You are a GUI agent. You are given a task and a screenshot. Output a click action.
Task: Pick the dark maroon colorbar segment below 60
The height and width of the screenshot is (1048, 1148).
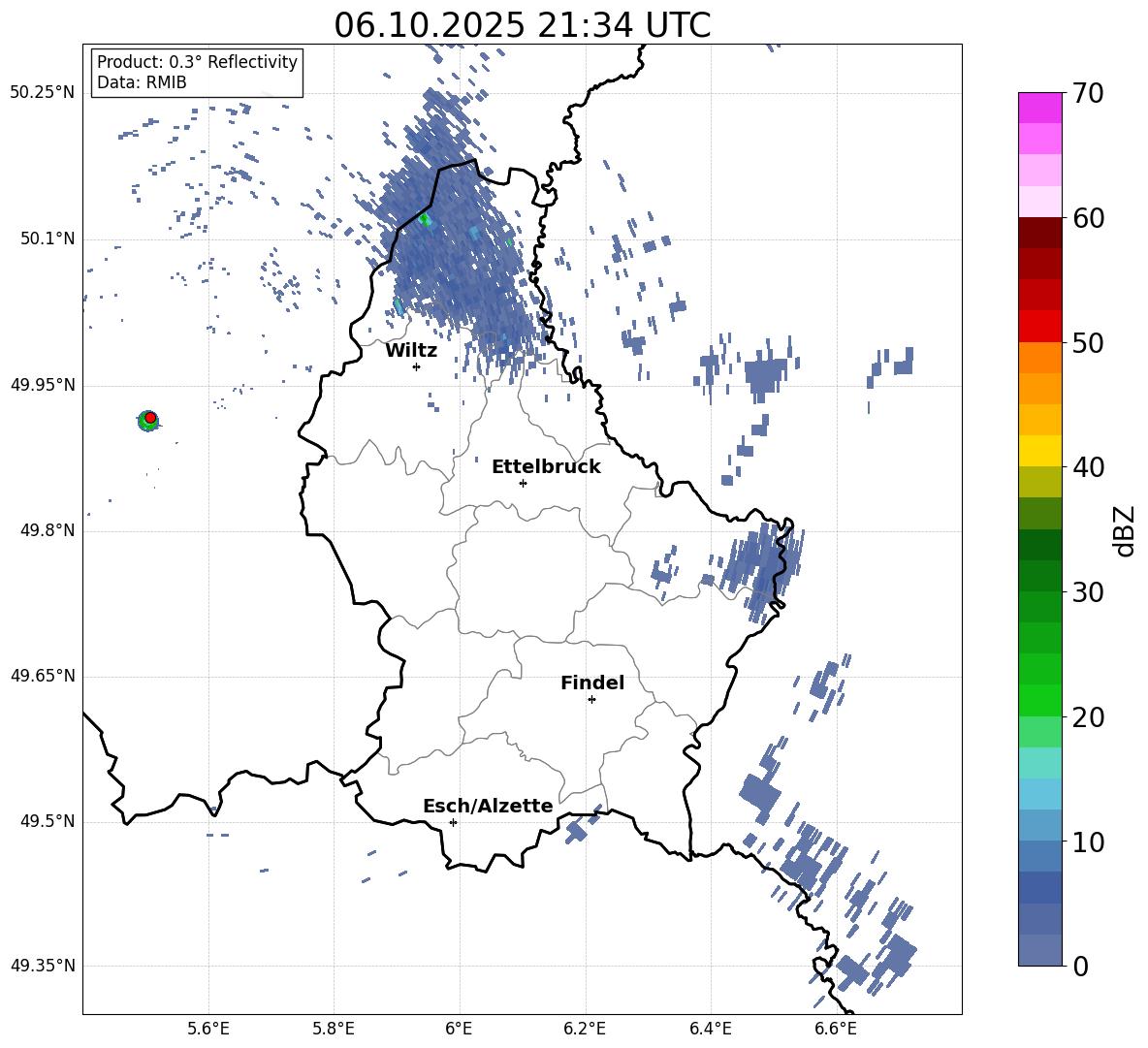(1039, 233)
